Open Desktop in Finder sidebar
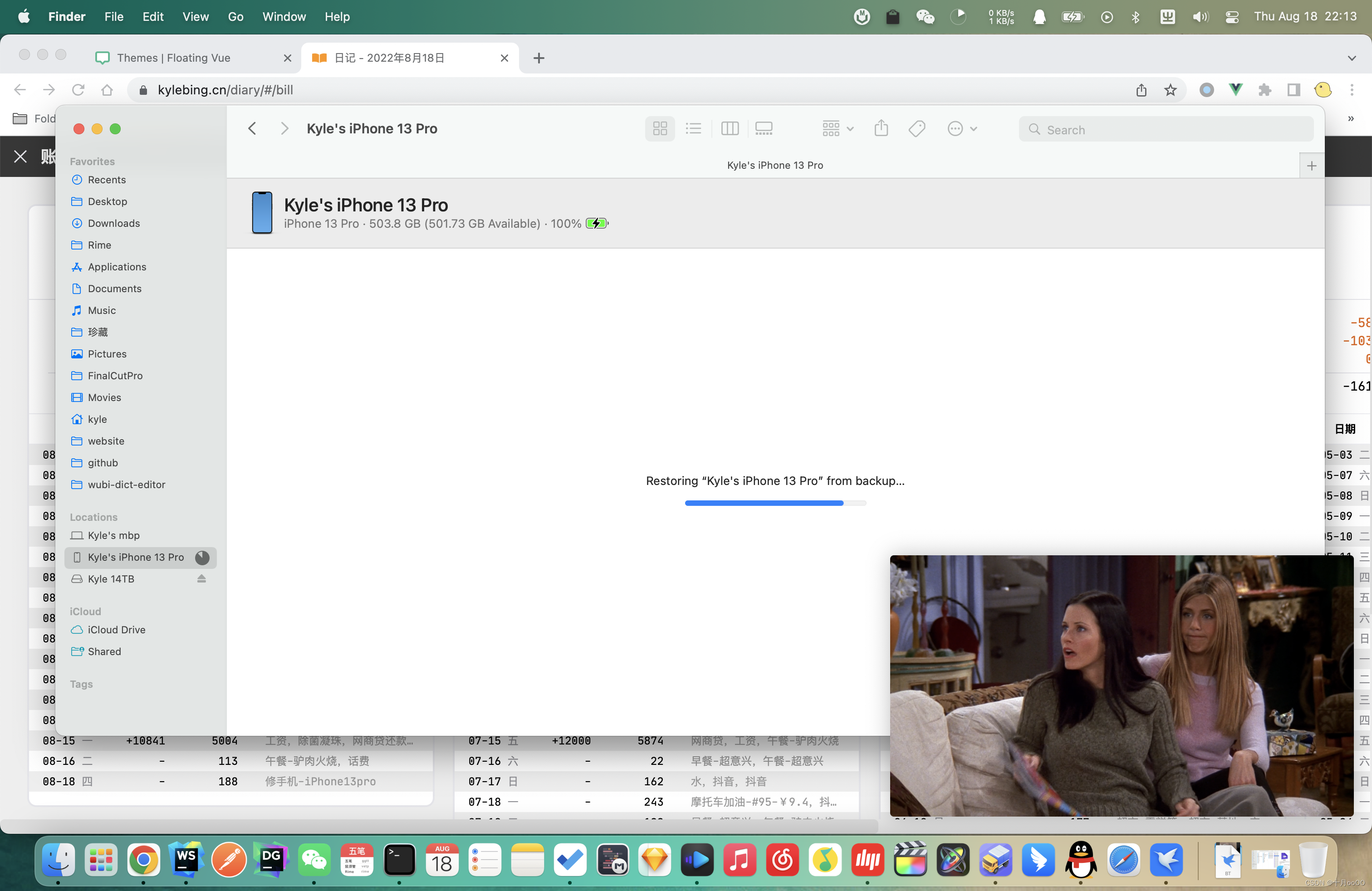 (107, 202)
